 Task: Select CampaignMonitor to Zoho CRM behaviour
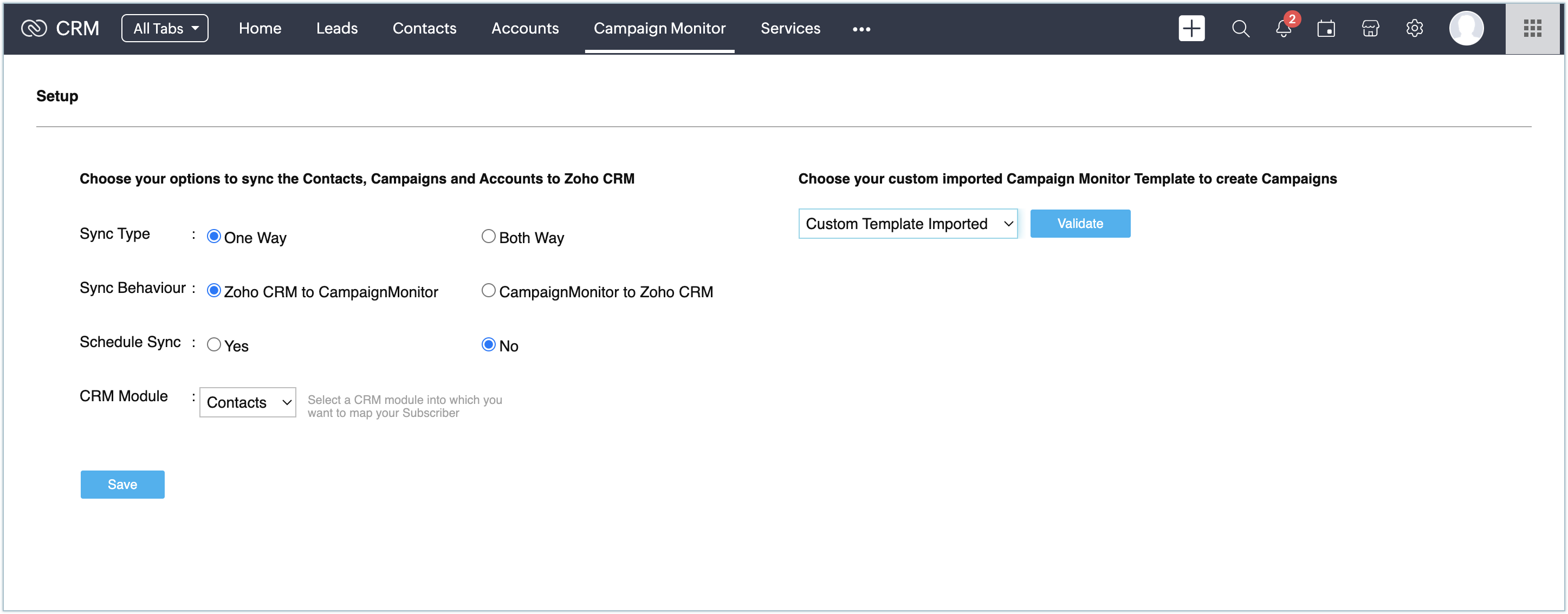[x=488, y=290]
